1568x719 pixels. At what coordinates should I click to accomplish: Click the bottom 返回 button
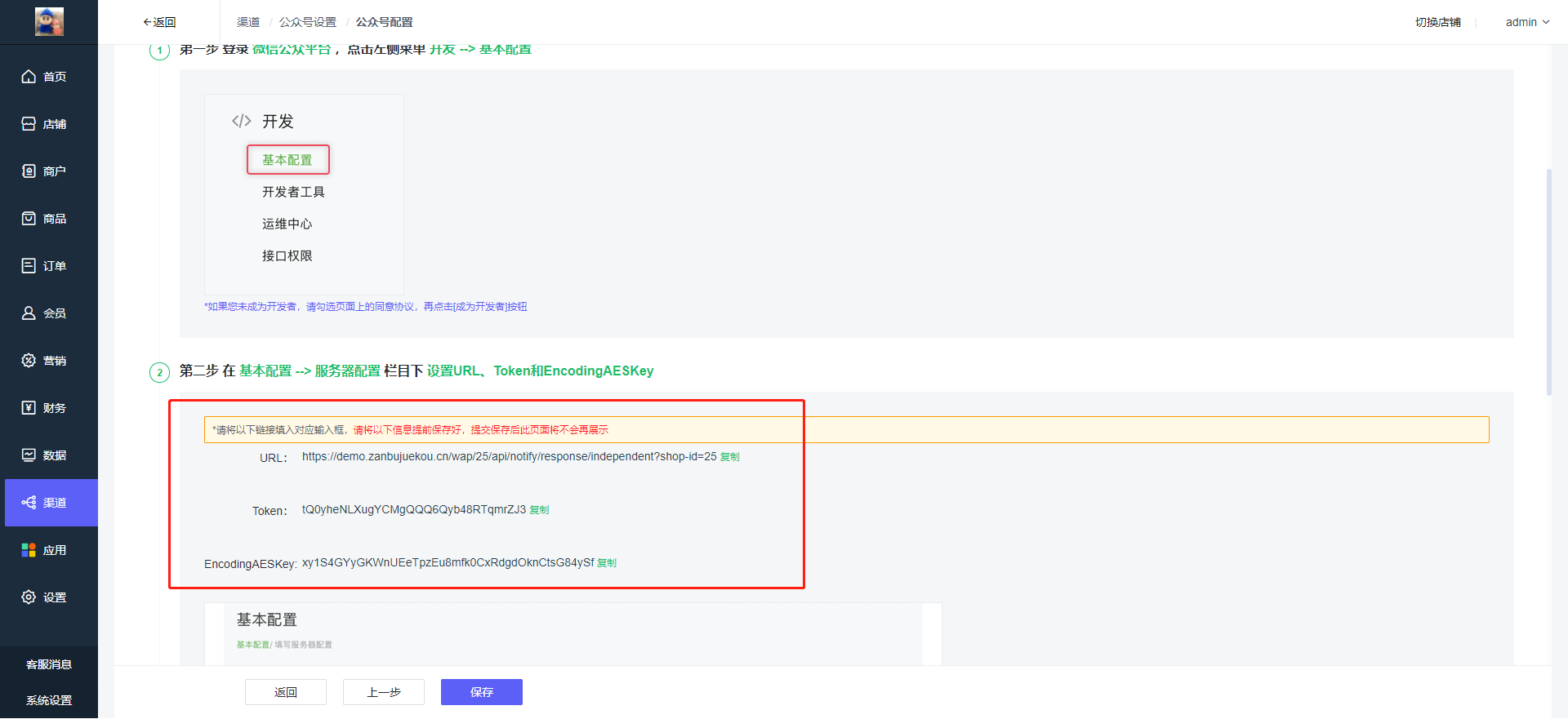(286, 692)
